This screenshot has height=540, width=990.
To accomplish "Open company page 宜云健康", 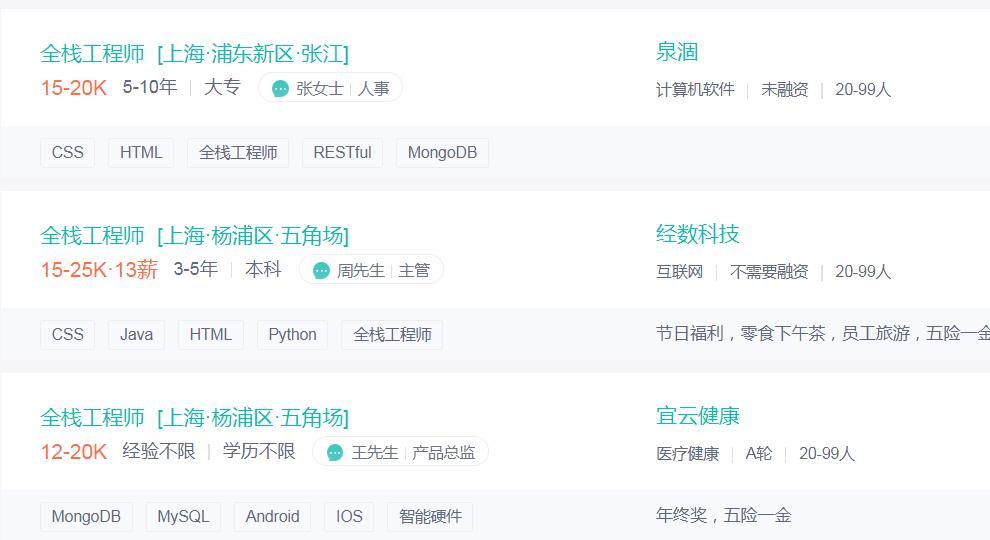I will (698, 416).
